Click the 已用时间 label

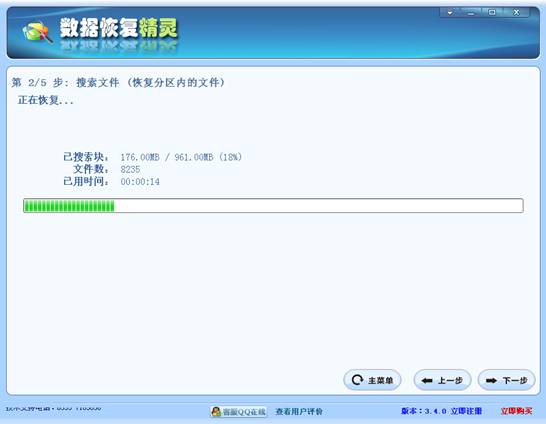pyautogui.click(x=86, y=181)
